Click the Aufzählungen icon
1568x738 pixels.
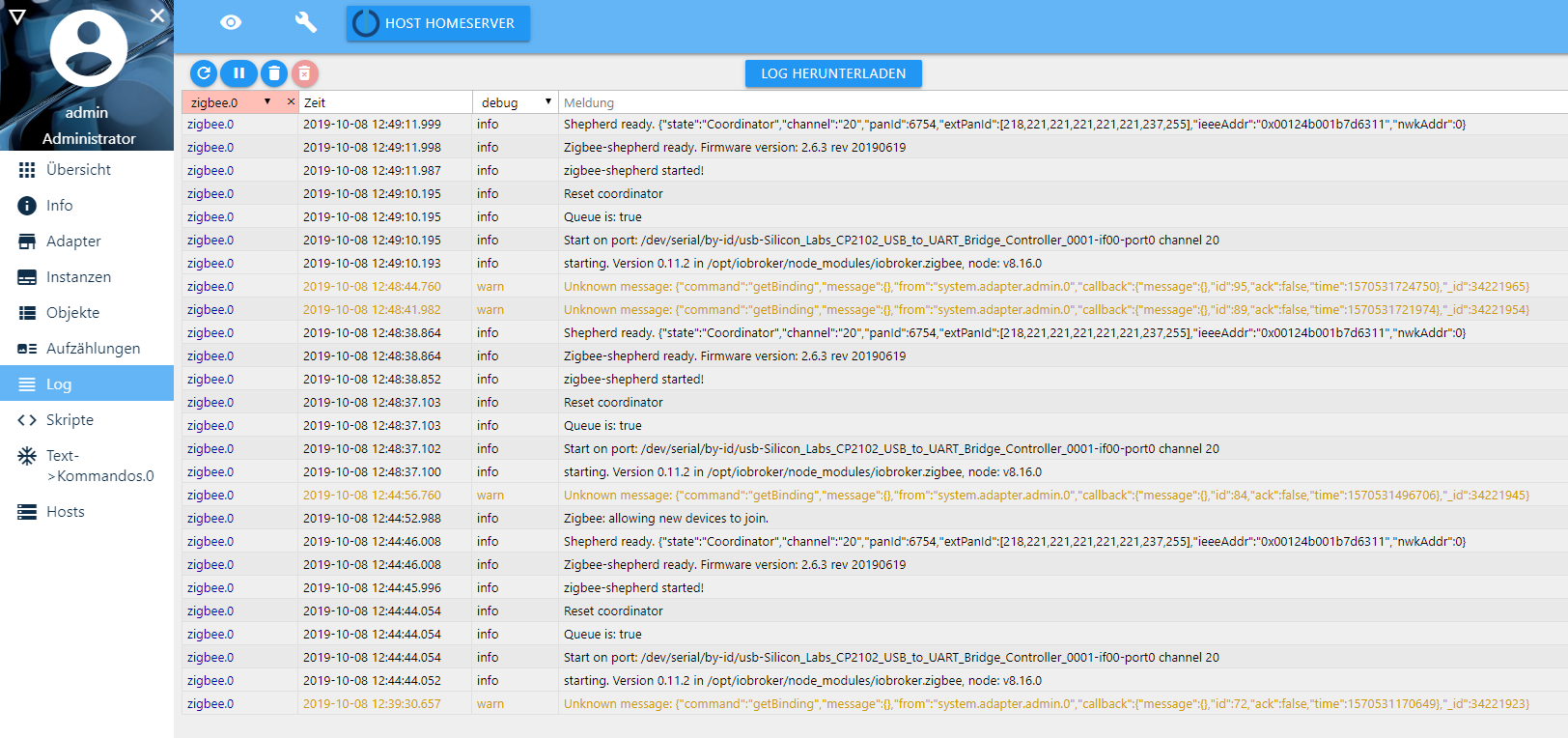click(27, 349)
